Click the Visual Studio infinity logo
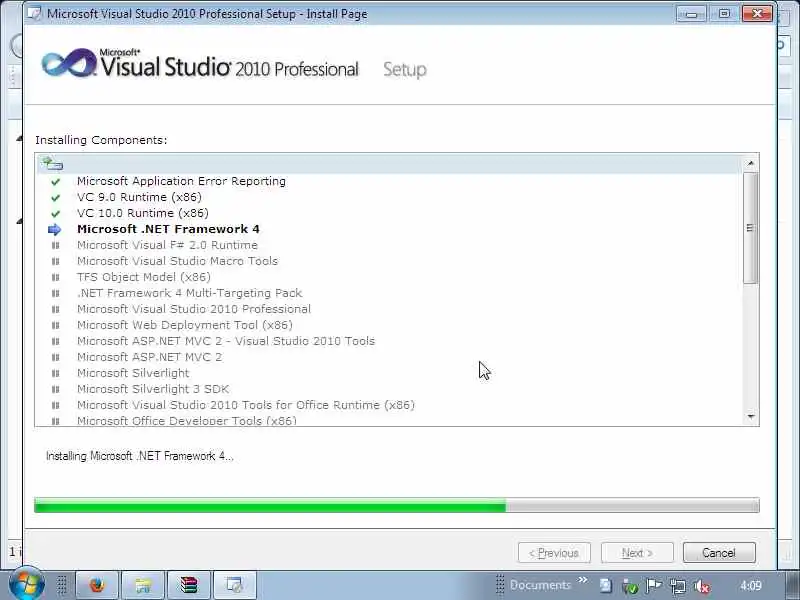The height and width of the screenshot is (600, 800). (x=69, y=63)
